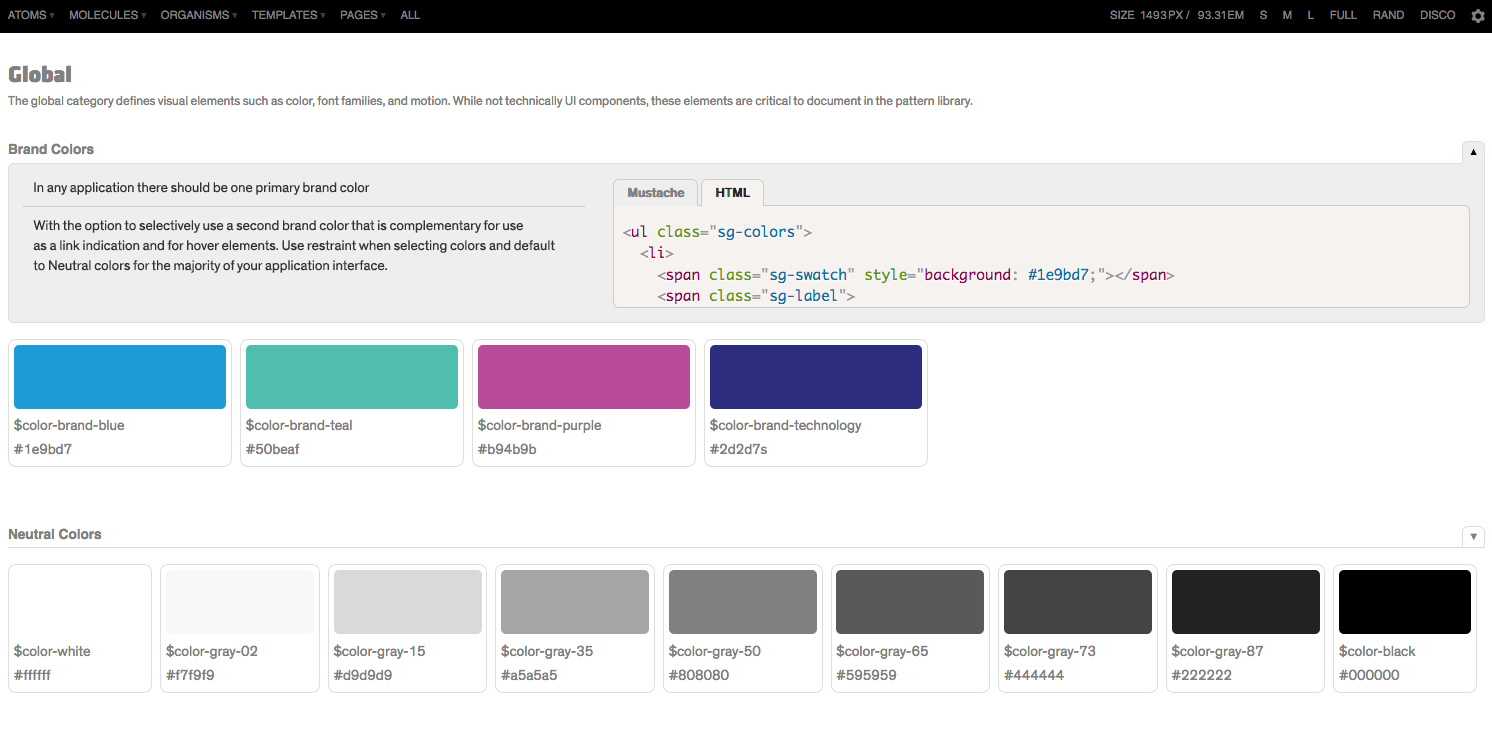
Task: Click the sg-swatch span code line
Action: [x=915, y=275]
